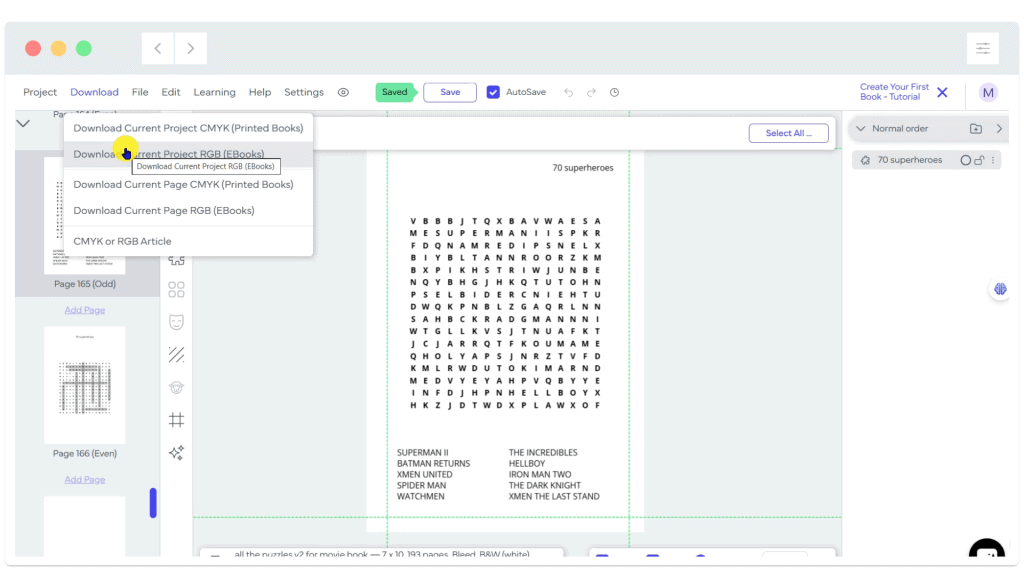The image size is (1024, 587).
Task: Expand layers panel right chevron
Action: 999,129
